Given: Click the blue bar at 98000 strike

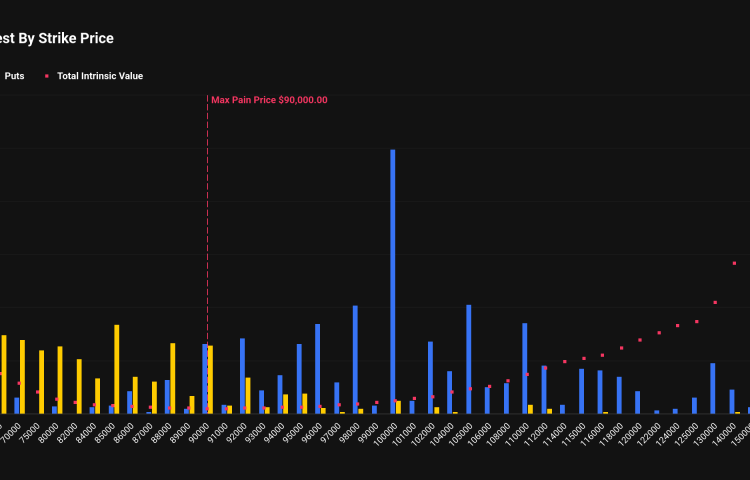Looking at the screenshot, I should coord(355,360).
